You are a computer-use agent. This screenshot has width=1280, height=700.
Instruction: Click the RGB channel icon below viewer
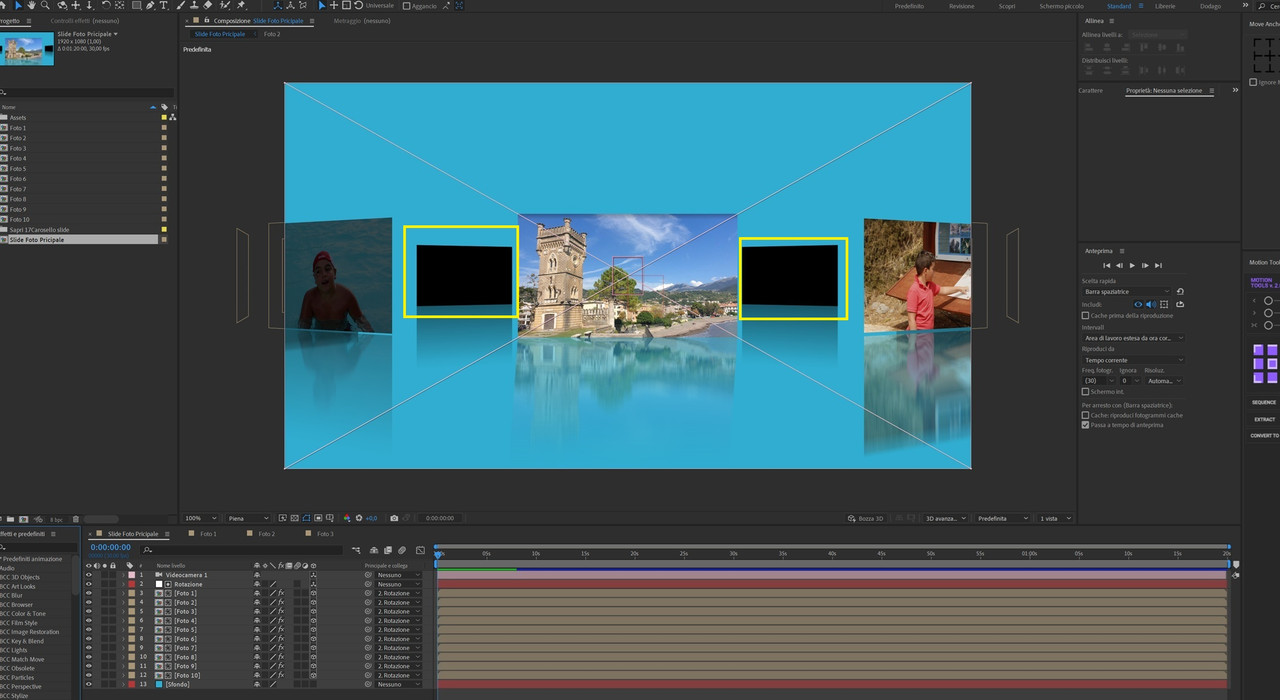point(346,518)
